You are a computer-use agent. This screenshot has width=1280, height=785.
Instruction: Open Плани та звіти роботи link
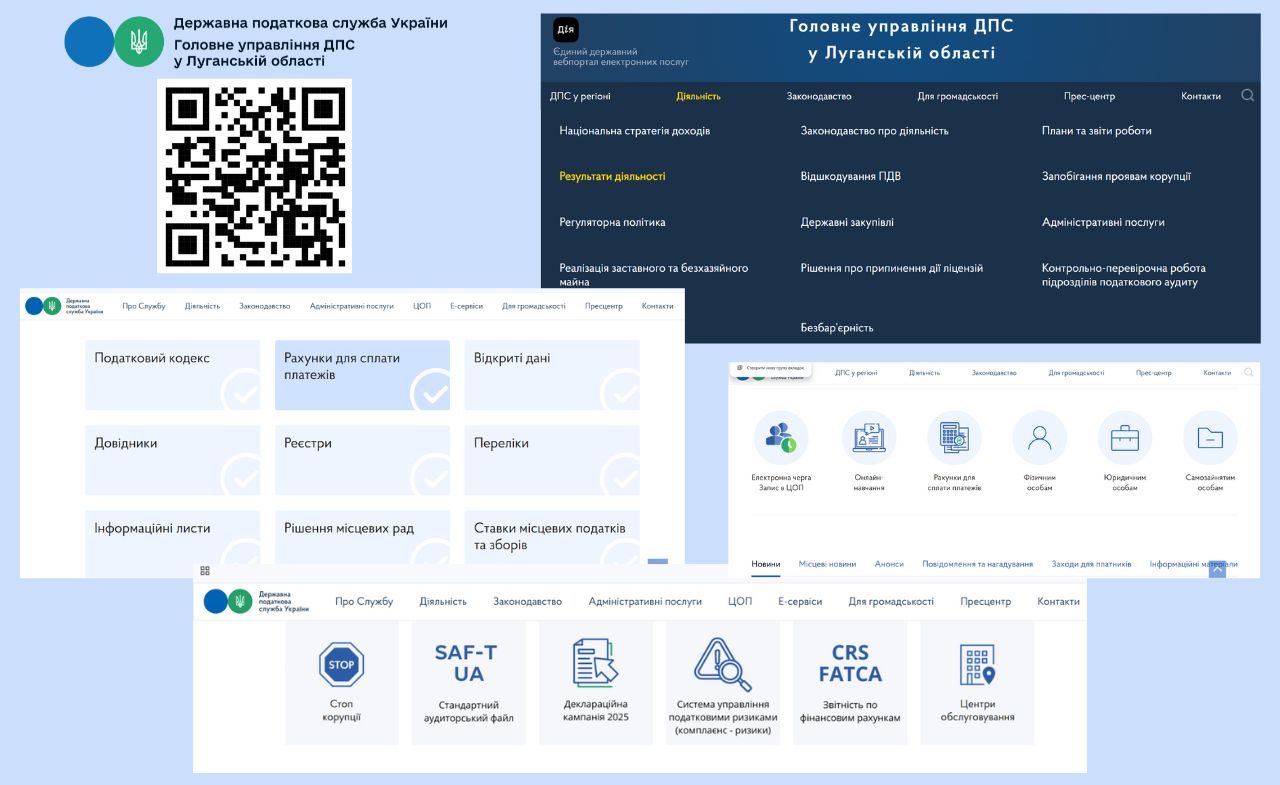coord(1097,131)
